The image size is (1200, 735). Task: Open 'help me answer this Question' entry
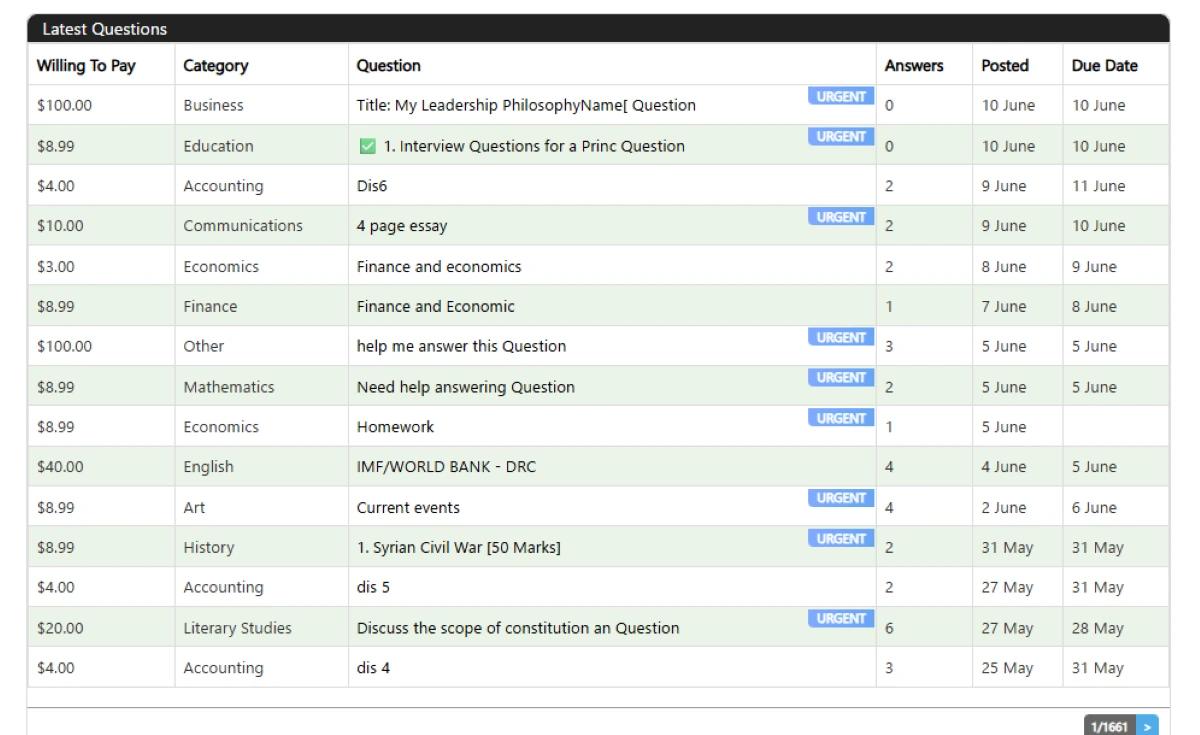point(461,347)
